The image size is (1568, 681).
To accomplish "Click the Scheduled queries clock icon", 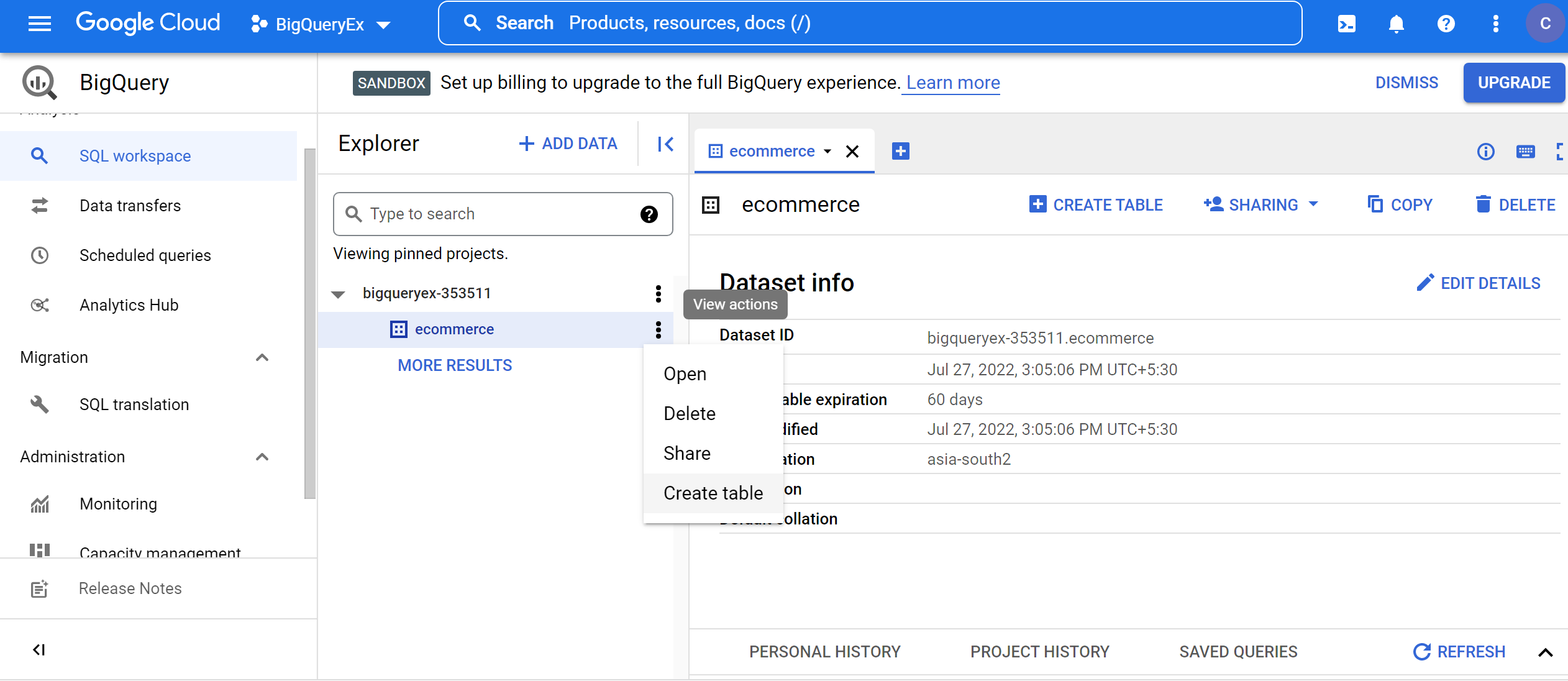I will (40, 255).
